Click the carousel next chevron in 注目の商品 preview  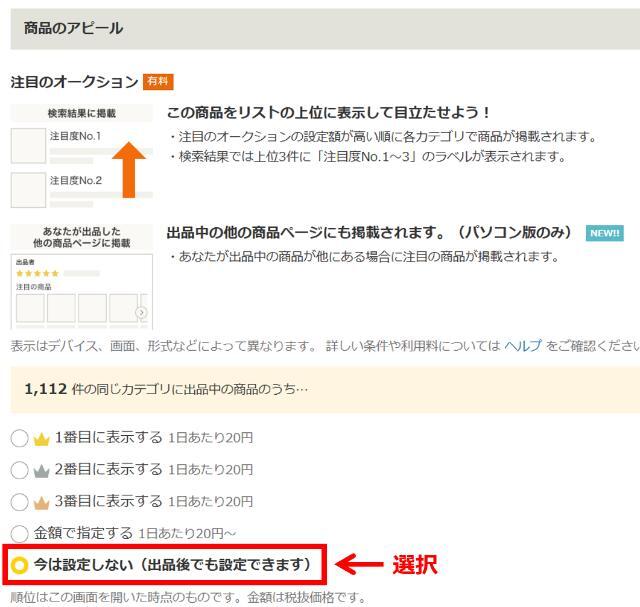pos(141,312)
